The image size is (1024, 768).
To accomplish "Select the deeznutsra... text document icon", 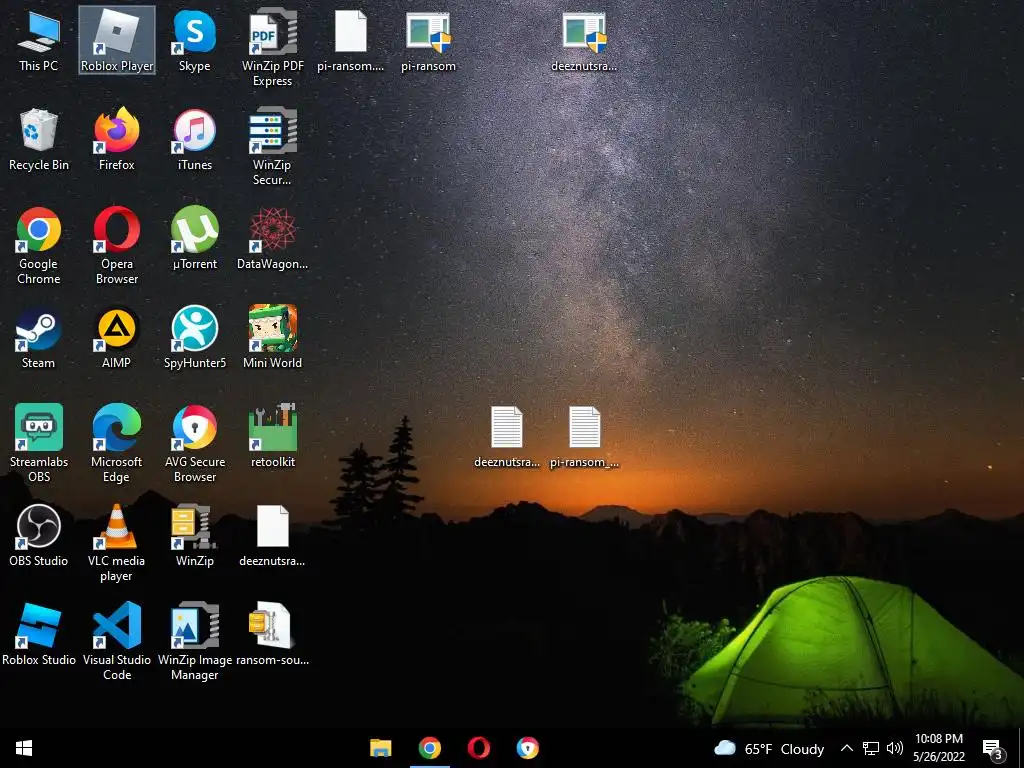I will [x=507, y=436].
